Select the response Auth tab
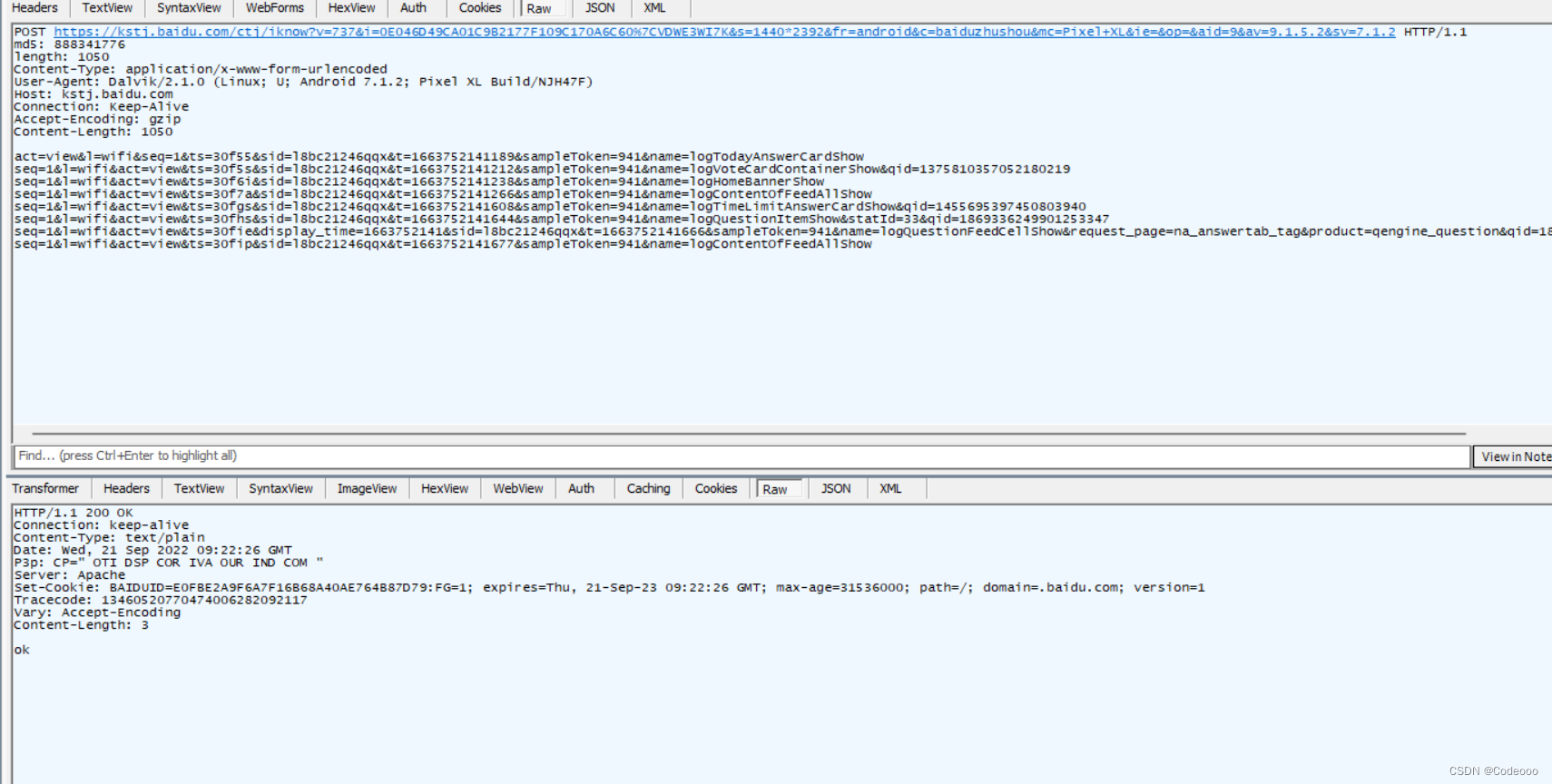 (x=582, y=488)
